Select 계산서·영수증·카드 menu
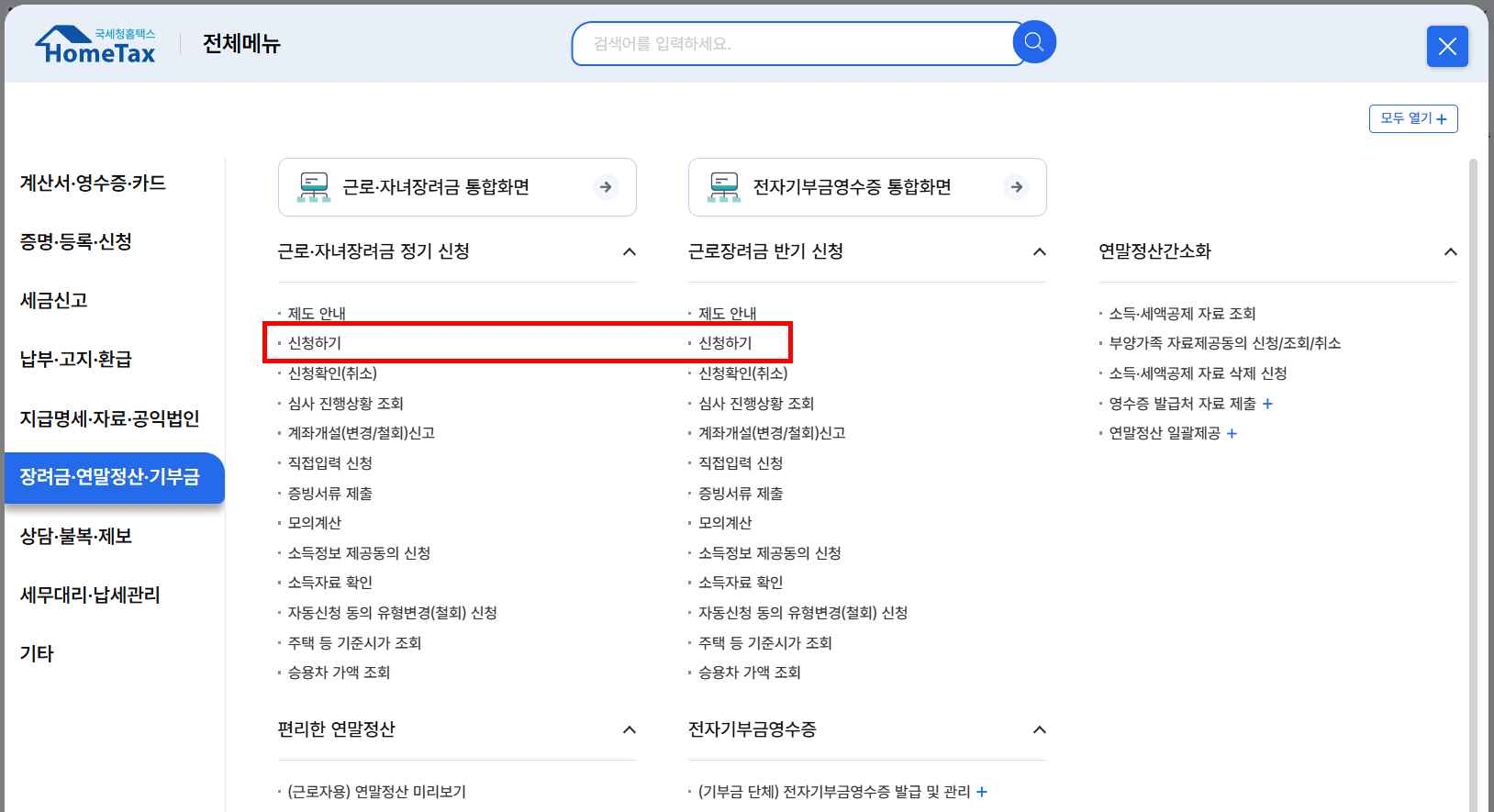The height and width of the screenshot is (812, 1494). 93,183
